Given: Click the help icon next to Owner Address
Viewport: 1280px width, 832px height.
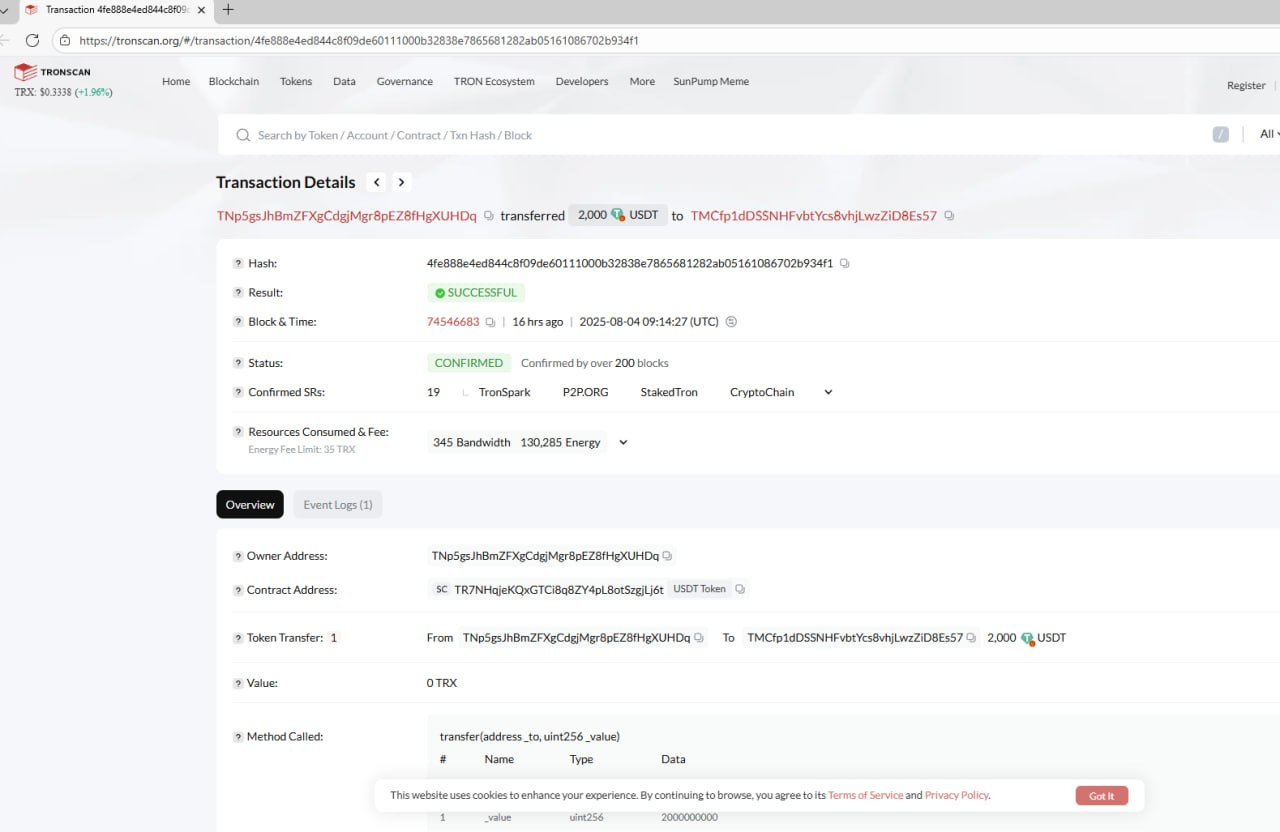Looking at the screenshot, I should pos(238,556).
